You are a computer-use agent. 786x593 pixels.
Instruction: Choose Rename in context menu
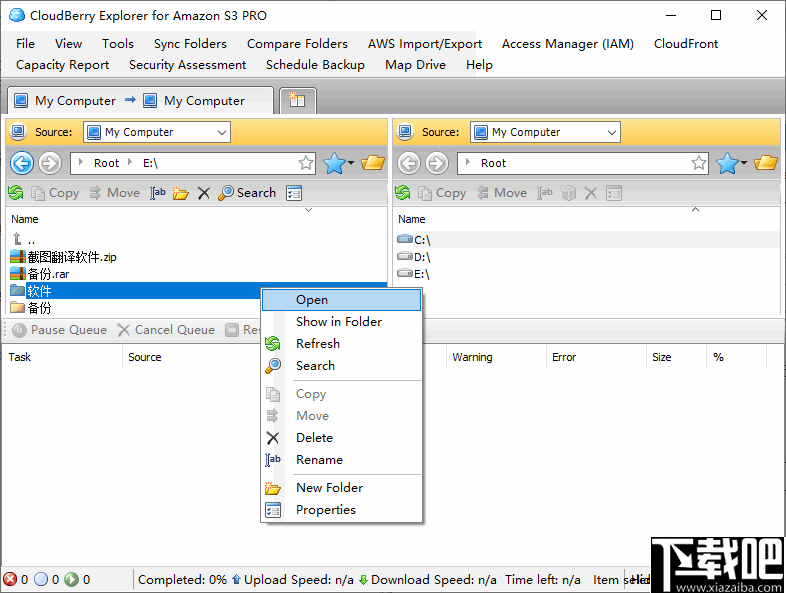(341, 460)
